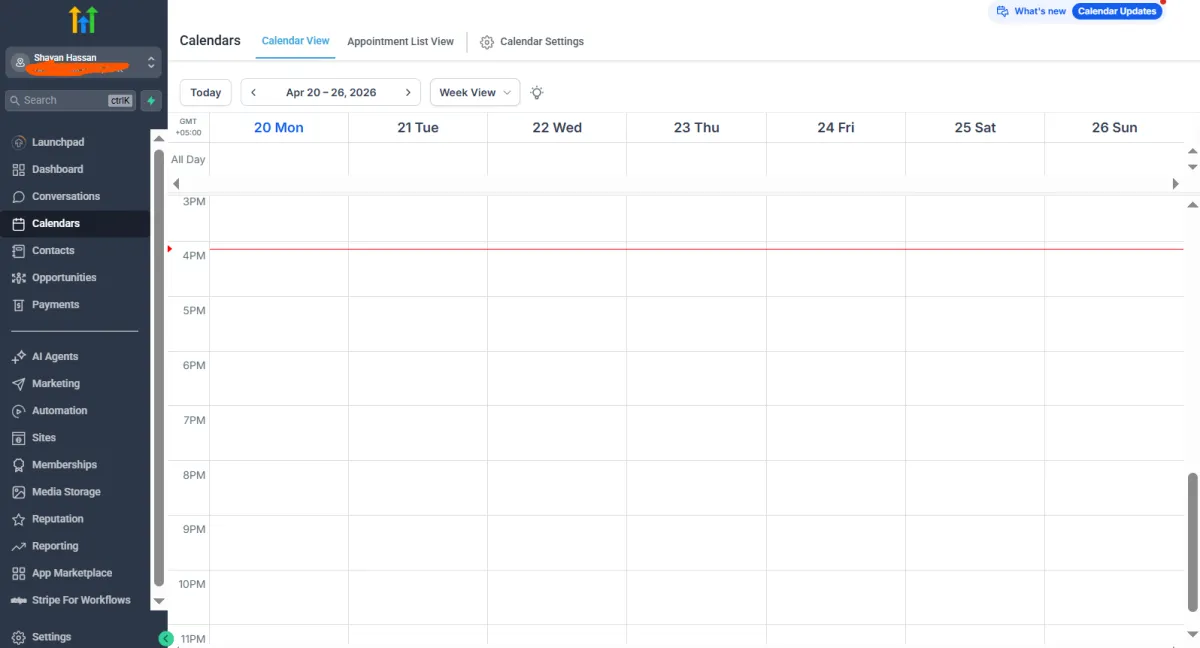Click the green lightning quick actions icon
Image resolution: width=1200 pixels, height=648 pixels.
[x=151, y=100]
